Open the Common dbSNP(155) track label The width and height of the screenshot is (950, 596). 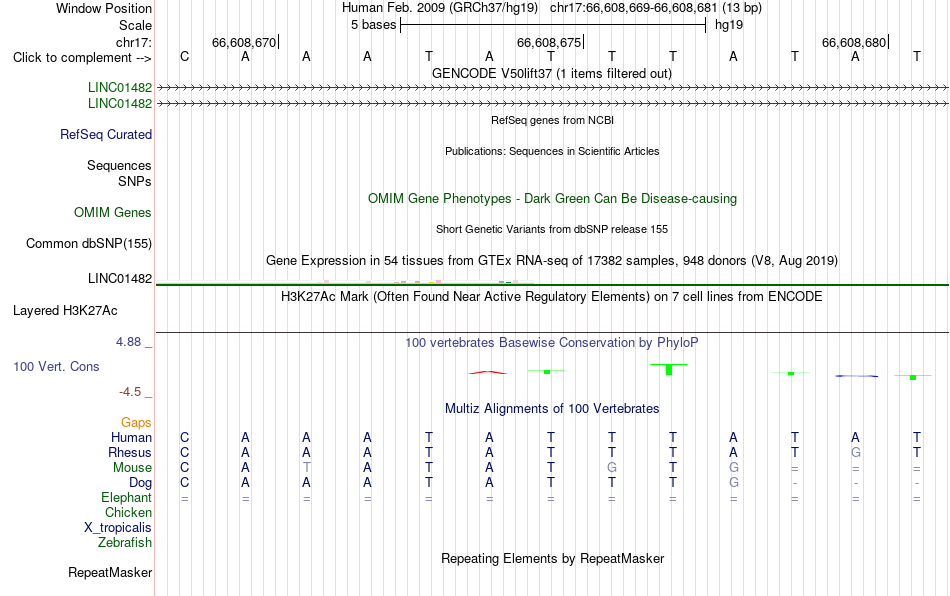[x=89, y=243]
